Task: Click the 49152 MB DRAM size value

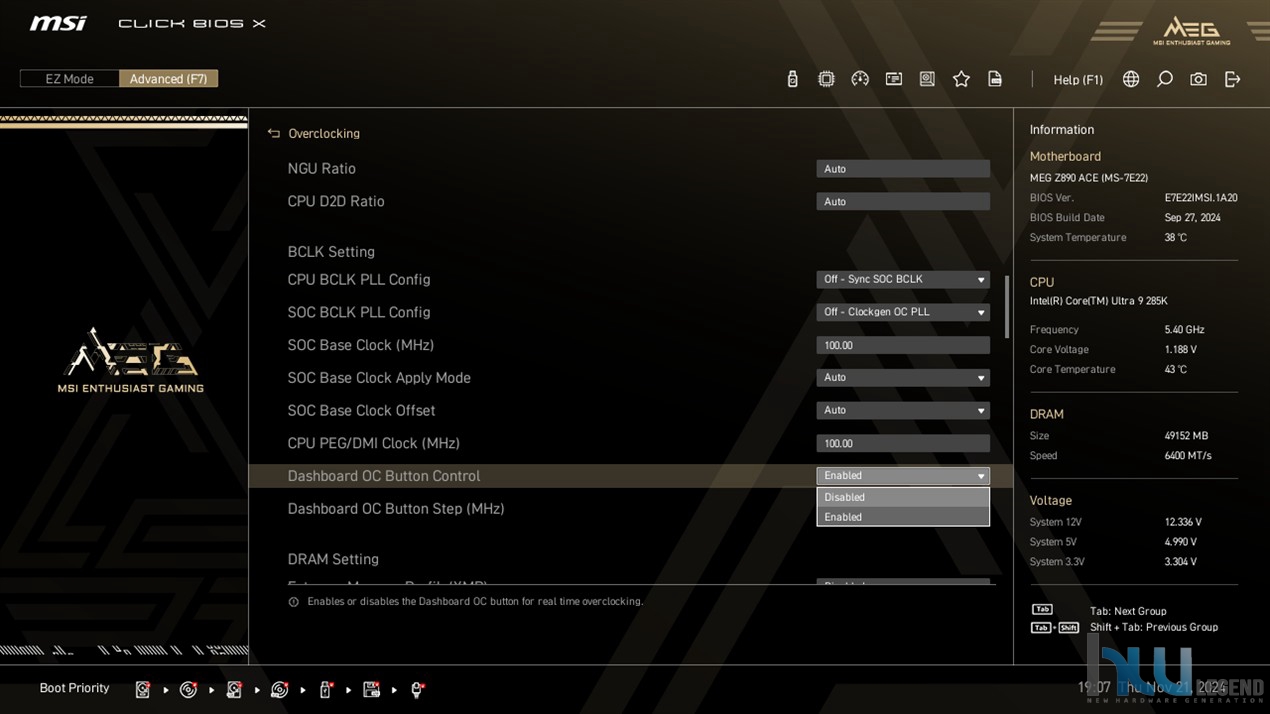Action: coord(1187,436)
